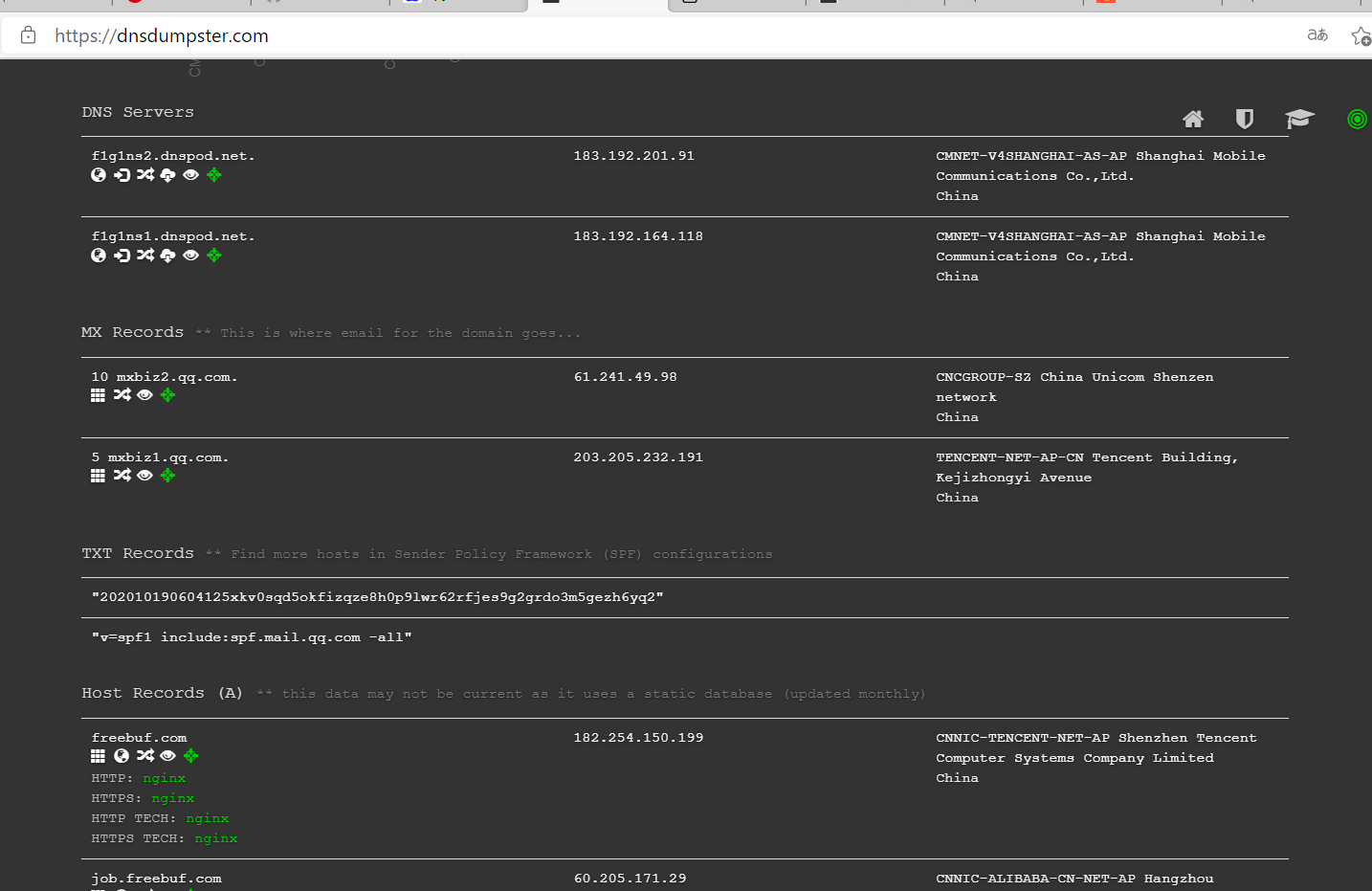Click the green target circle icon in the header
Screen dimensions: 1372x891
pyautogui.click(x=1357, y=119)
